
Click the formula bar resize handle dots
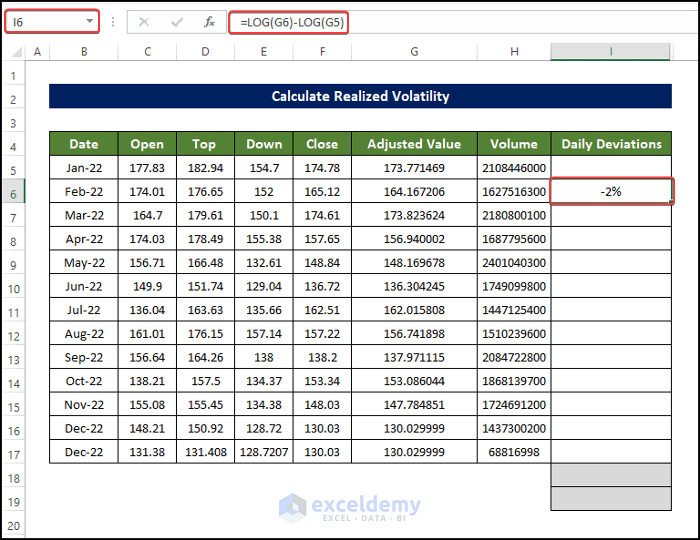[113, 22]
